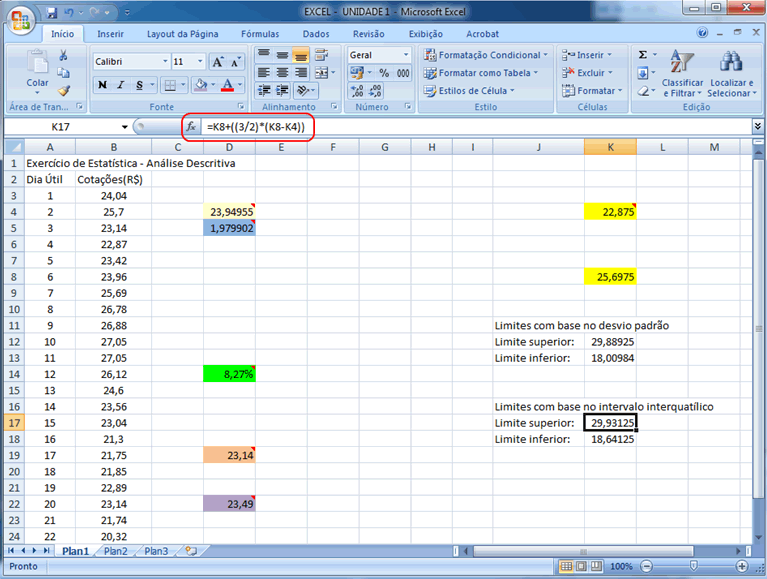Screen dimensions: 767x579
Task: Click Formatação Condicional button
Action: point(484,55)
